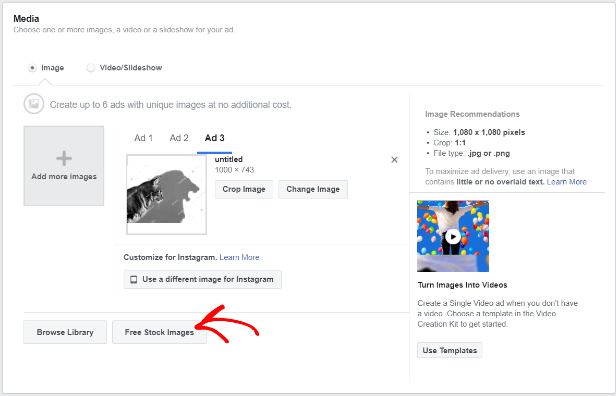Open Learn More link for Instagram customization
The height and width of the screenshot is (396, 616).
pos(239,257)
